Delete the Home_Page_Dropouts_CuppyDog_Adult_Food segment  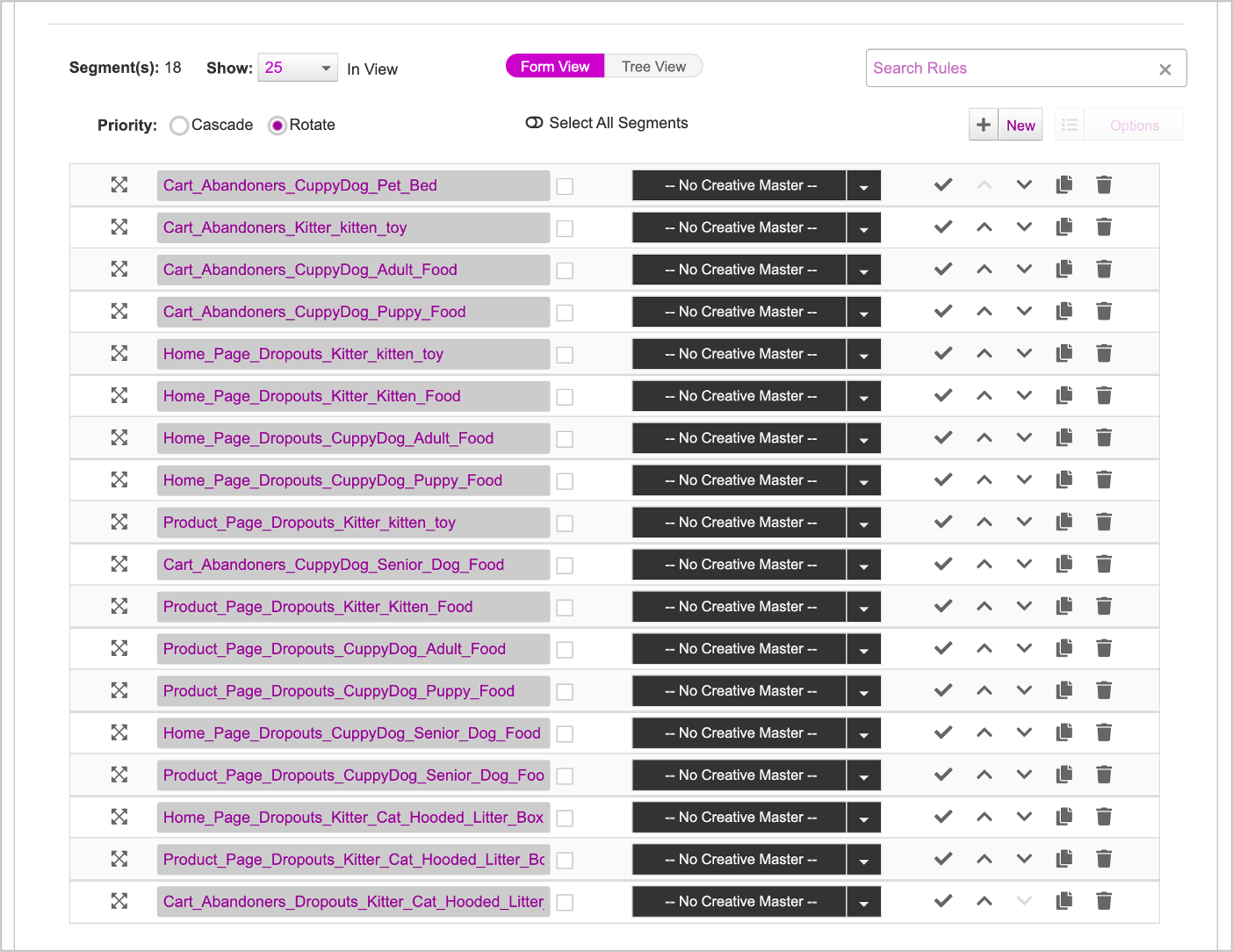coord(1104,437)
